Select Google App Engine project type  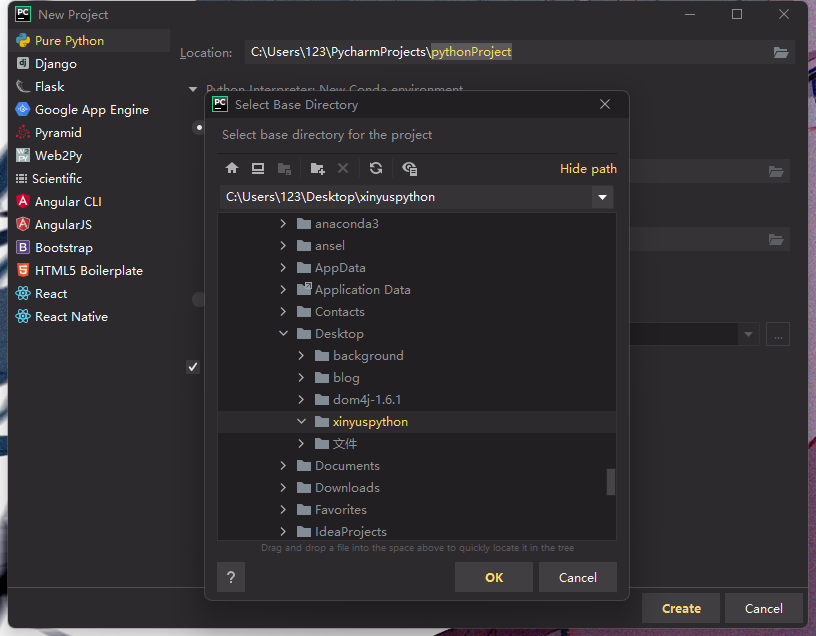(x=90, y=109)
